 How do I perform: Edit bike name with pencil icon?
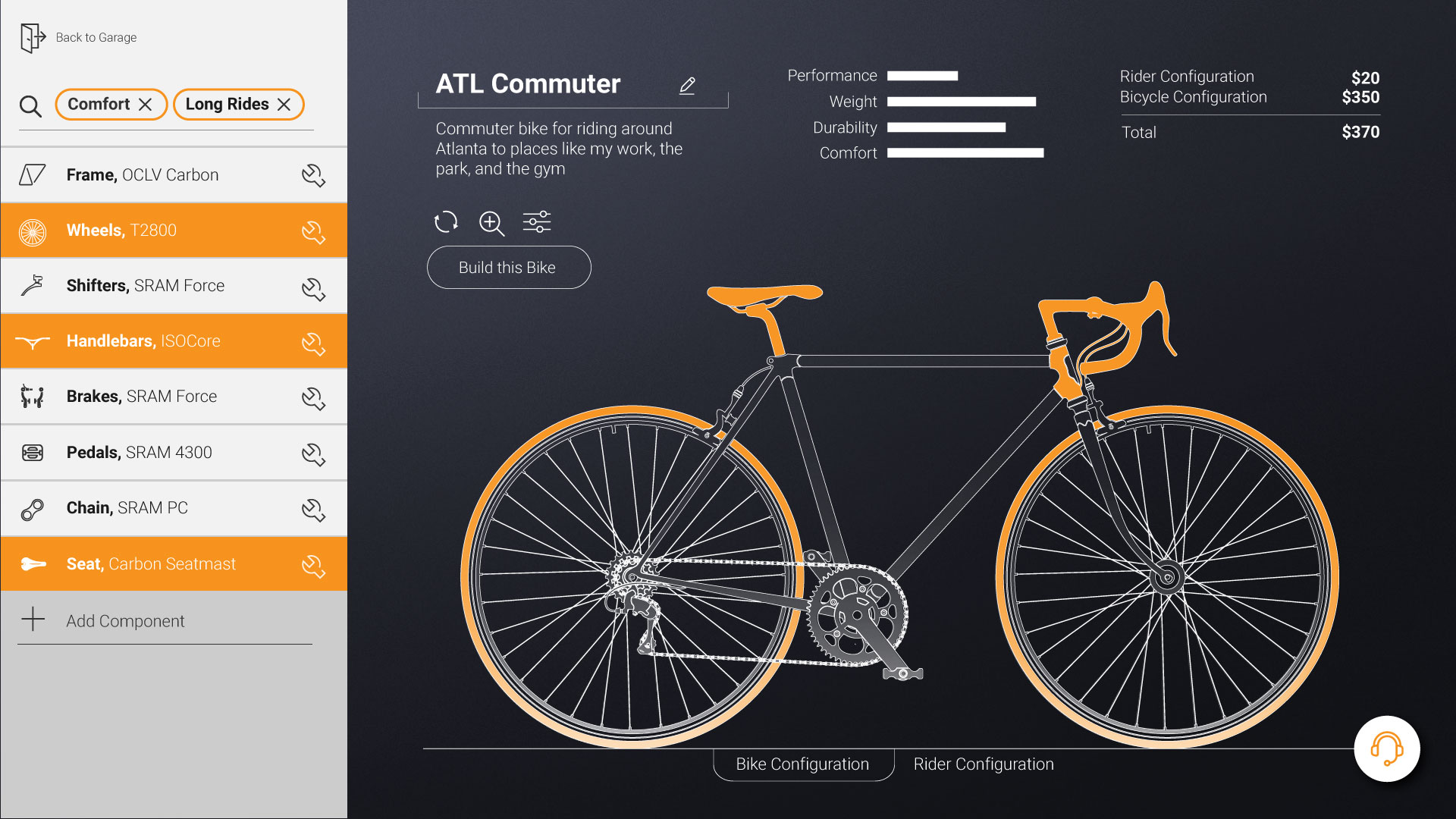click(x=687, y=86)
